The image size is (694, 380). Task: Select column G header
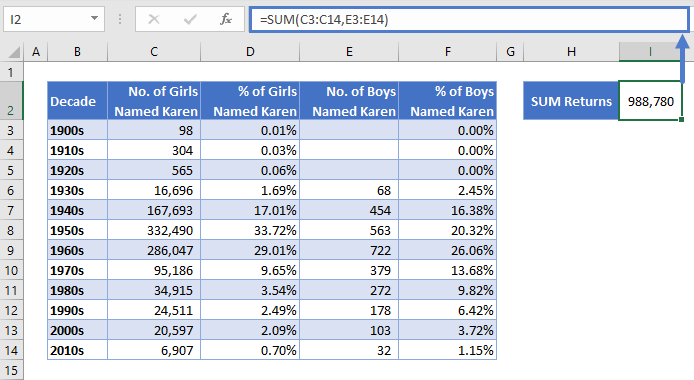pos(510,52)
